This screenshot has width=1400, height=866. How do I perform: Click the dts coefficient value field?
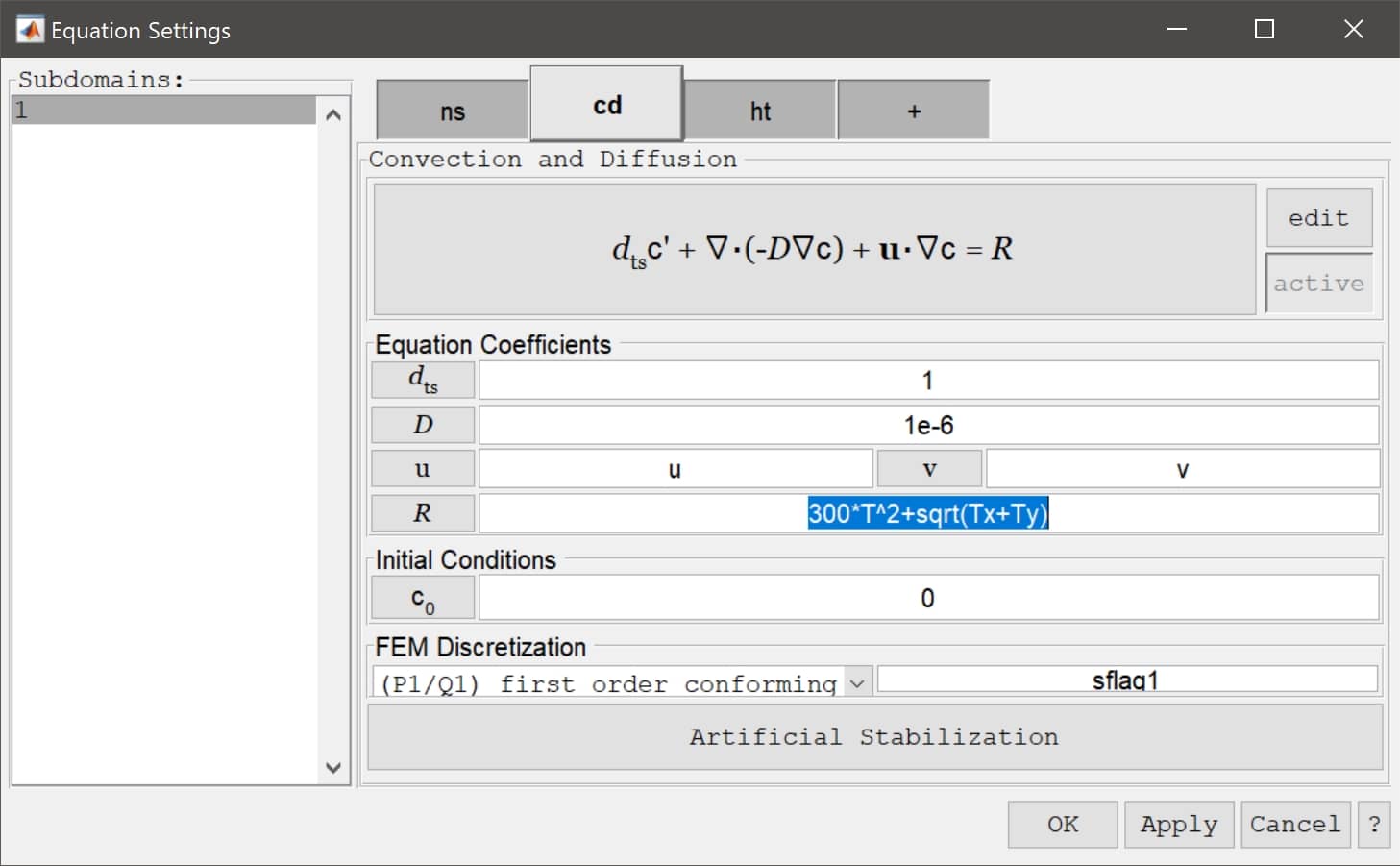[x=928, y=381]
